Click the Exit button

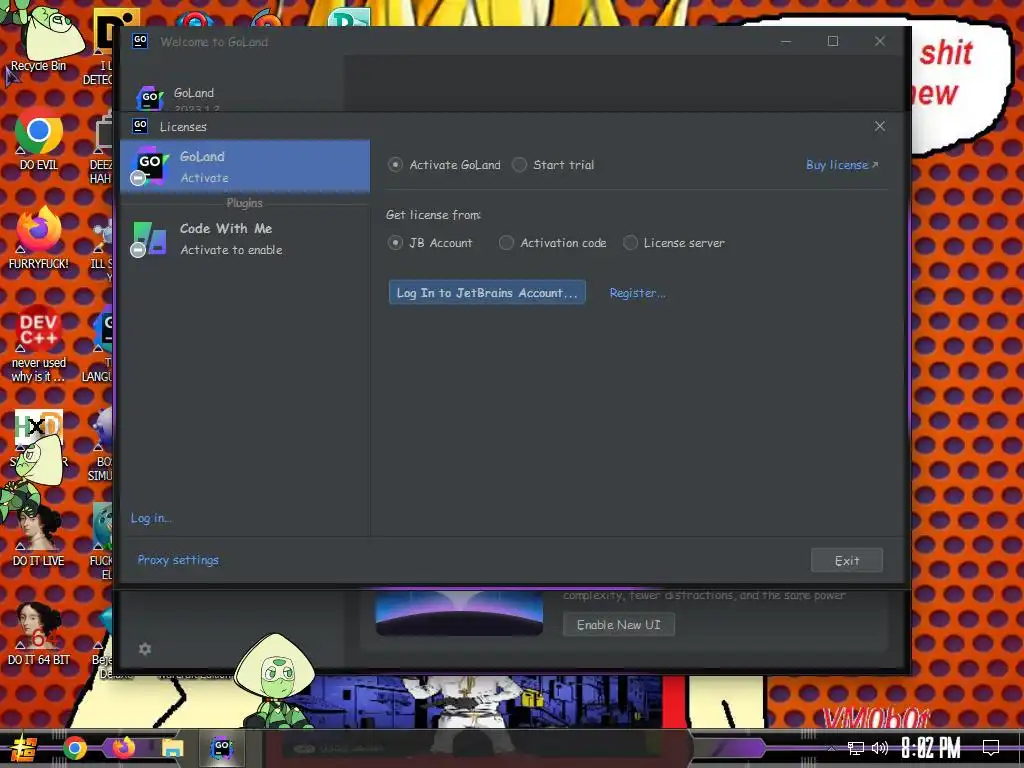(846, 560)
